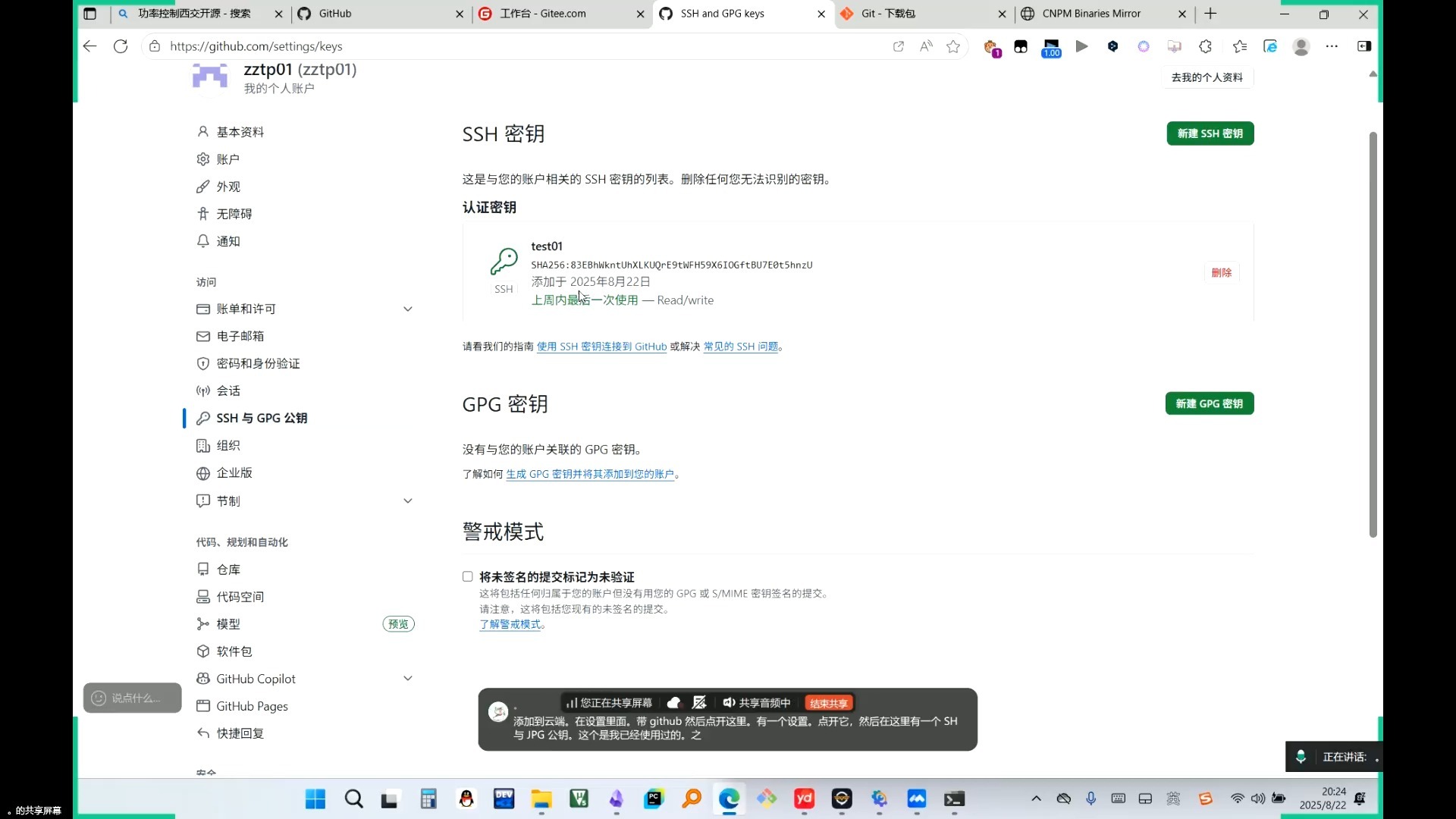The height and width of the screenshot is (819, 1456).
Task: Open terminal app from taskbar
Action: 954,799
